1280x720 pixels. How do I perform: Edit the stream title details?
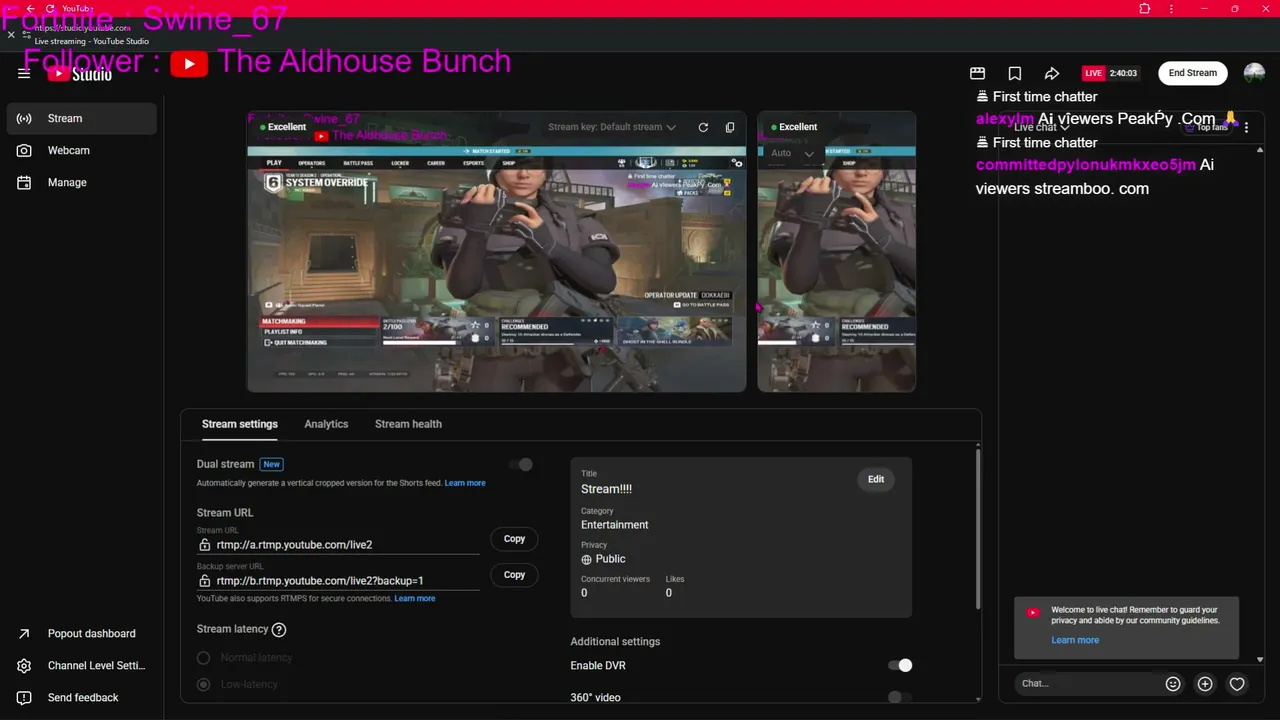coord(876,480)
